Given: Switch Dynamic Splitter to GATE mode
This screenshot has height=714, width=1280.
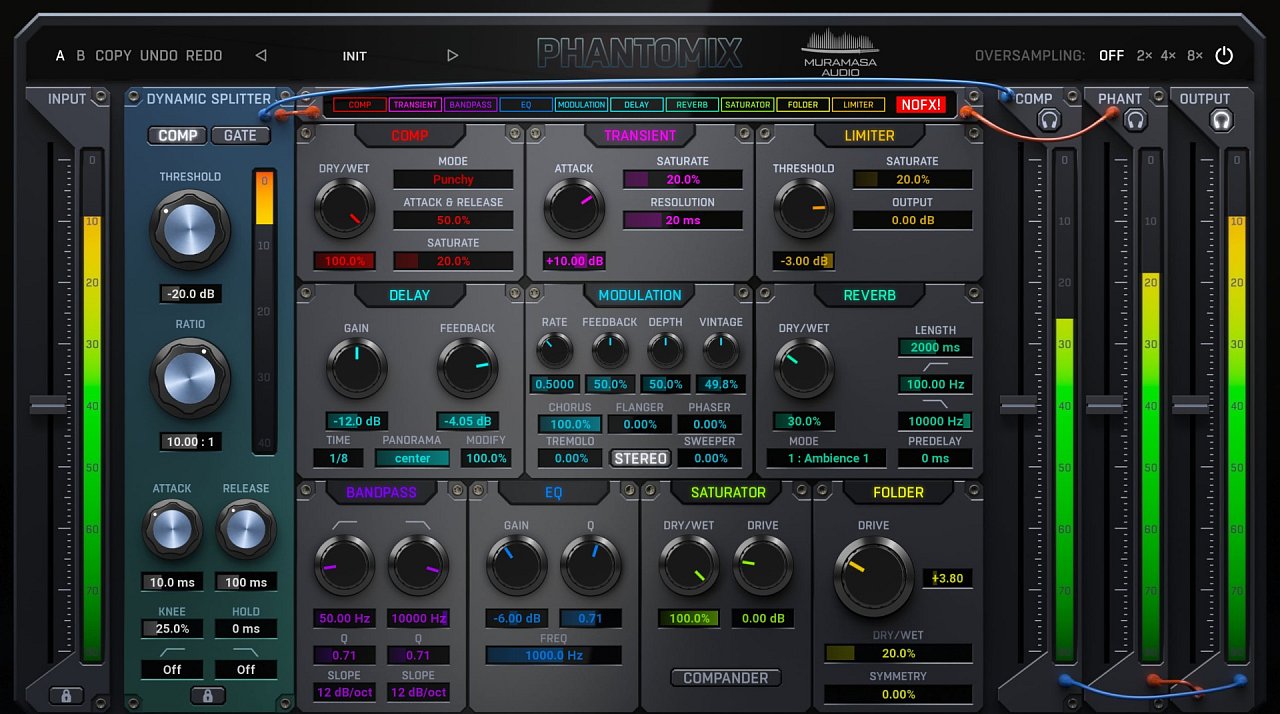Looking at the screenshot, I should click(240, 136).
